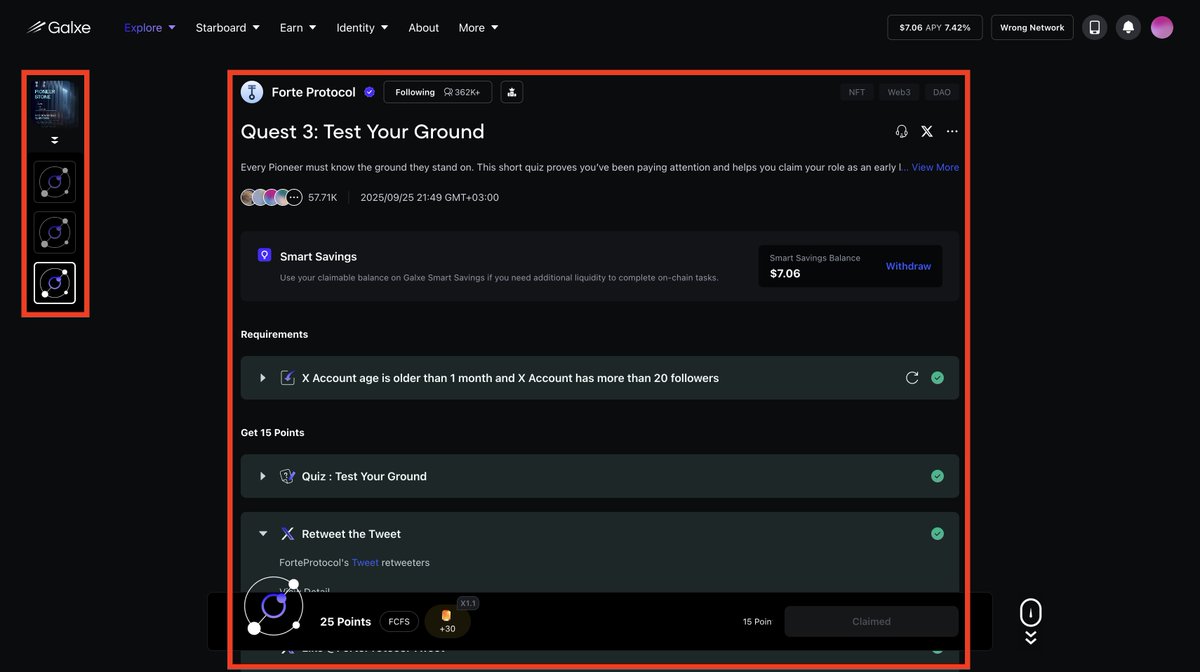Click the double chevron below the campaign thumbnail
The width and height of the screenshot is (1200, 672).
pos(55,140)
